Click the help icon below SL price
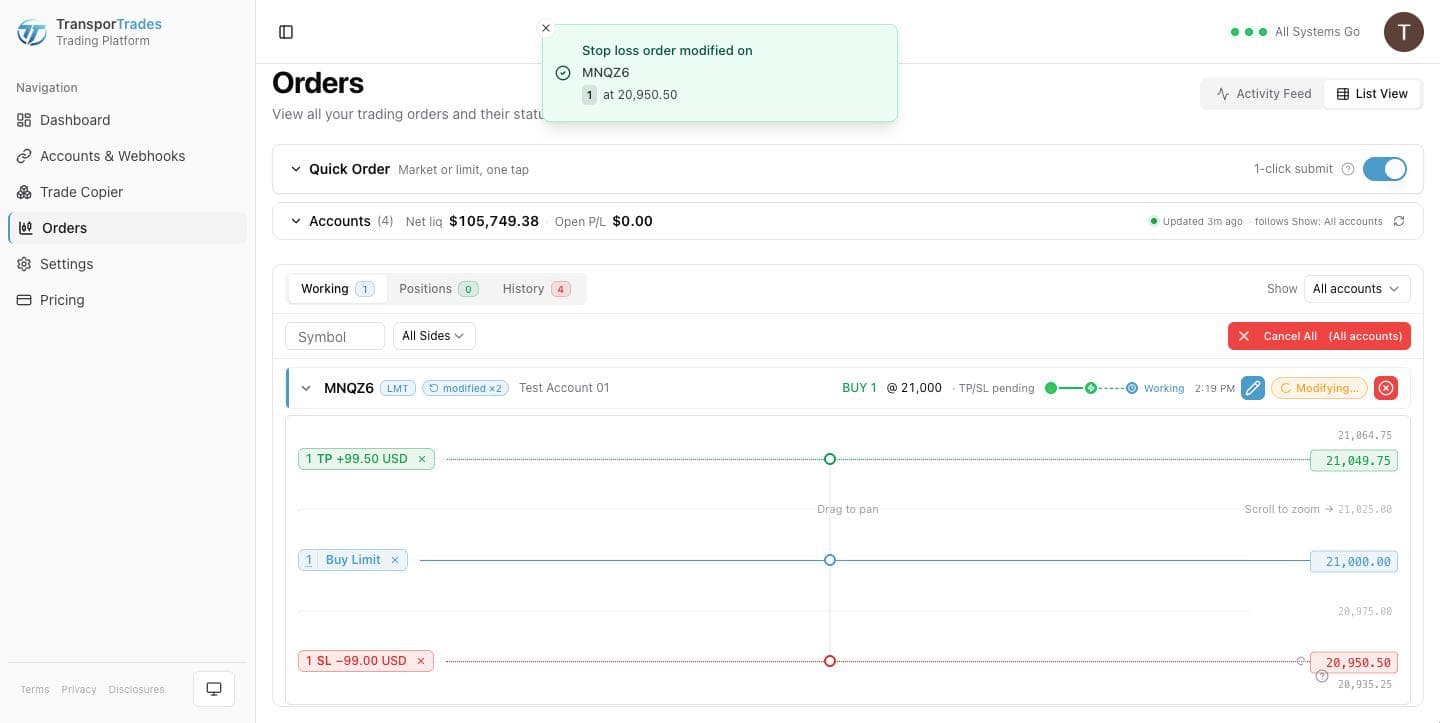This screenshot has width=1440, height=723. click(1322, 677)
